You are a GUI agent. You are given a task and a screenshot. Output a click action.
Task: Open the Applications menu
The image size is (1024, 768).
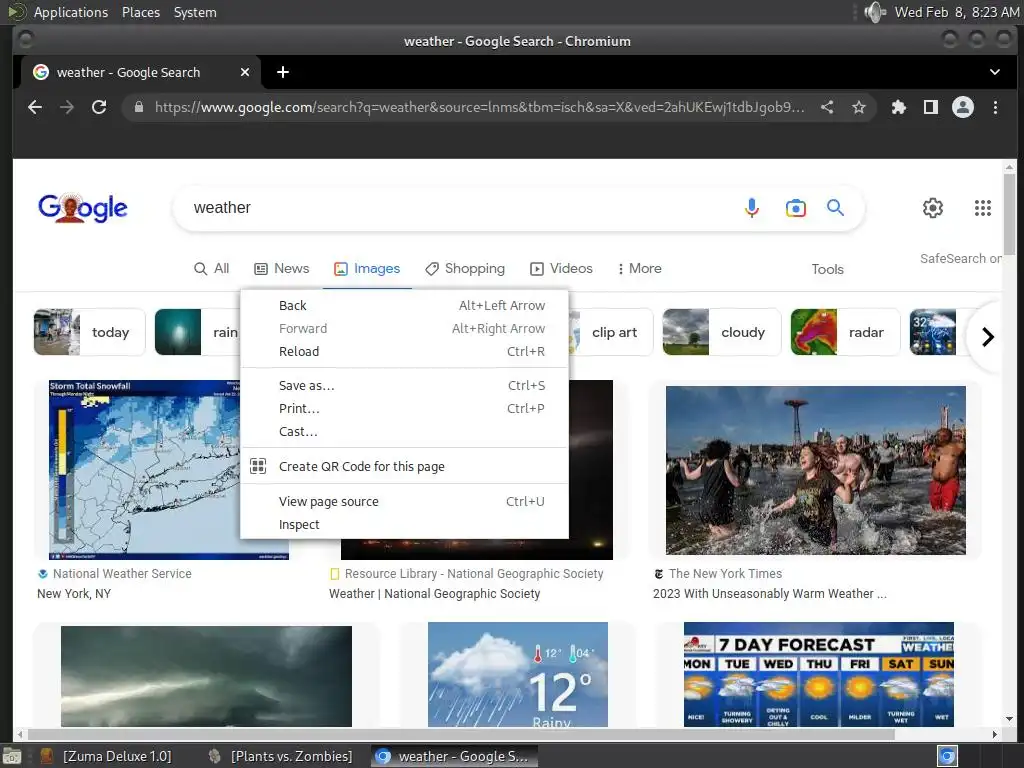point(71,12)
